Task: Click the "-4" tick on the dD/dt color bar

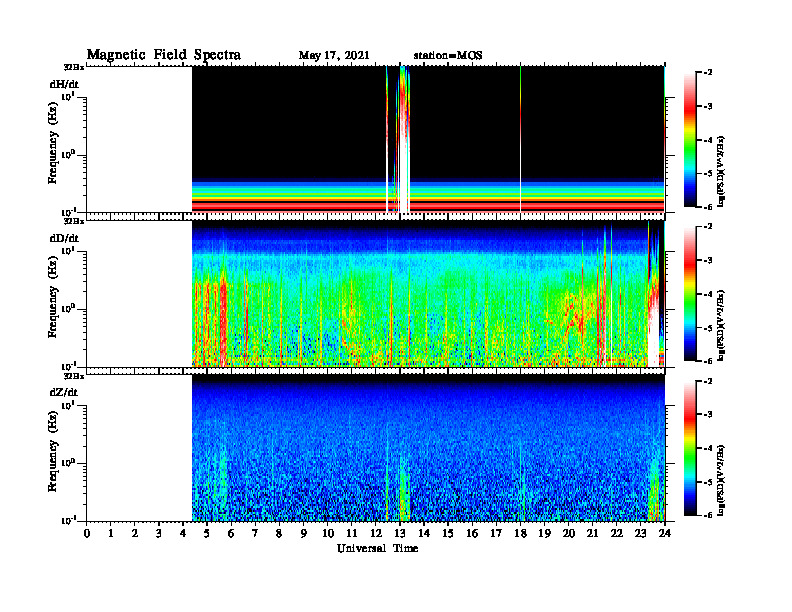Action: [708, 294]
